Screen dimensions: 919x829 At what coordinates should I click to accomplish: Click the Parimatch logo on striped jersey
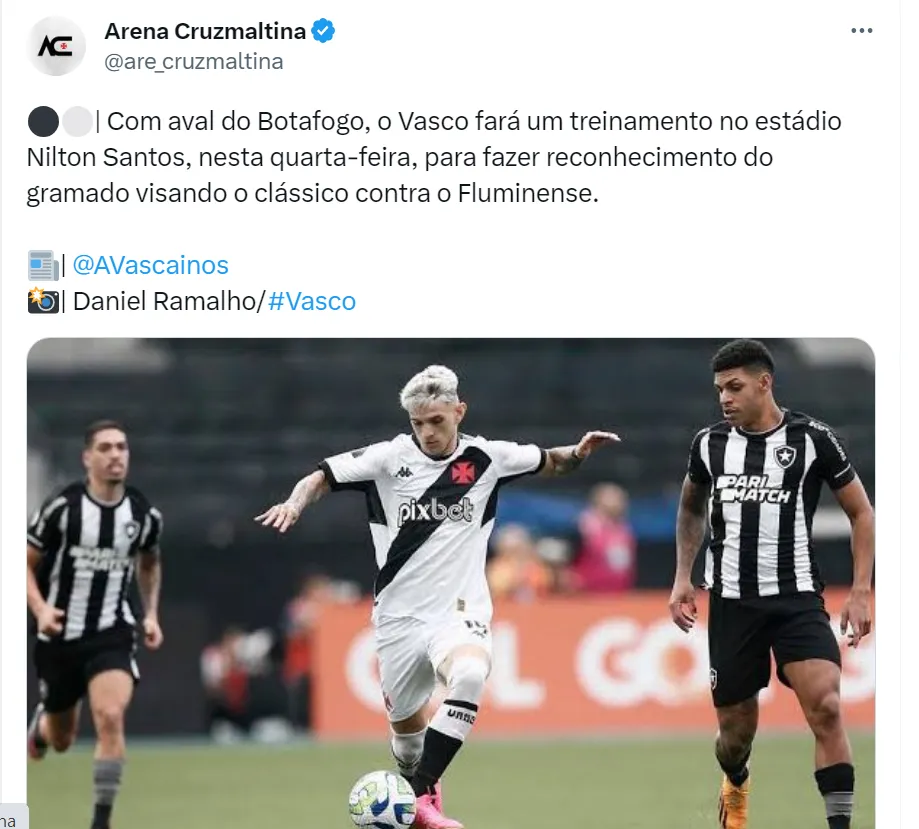pos(753,488)
